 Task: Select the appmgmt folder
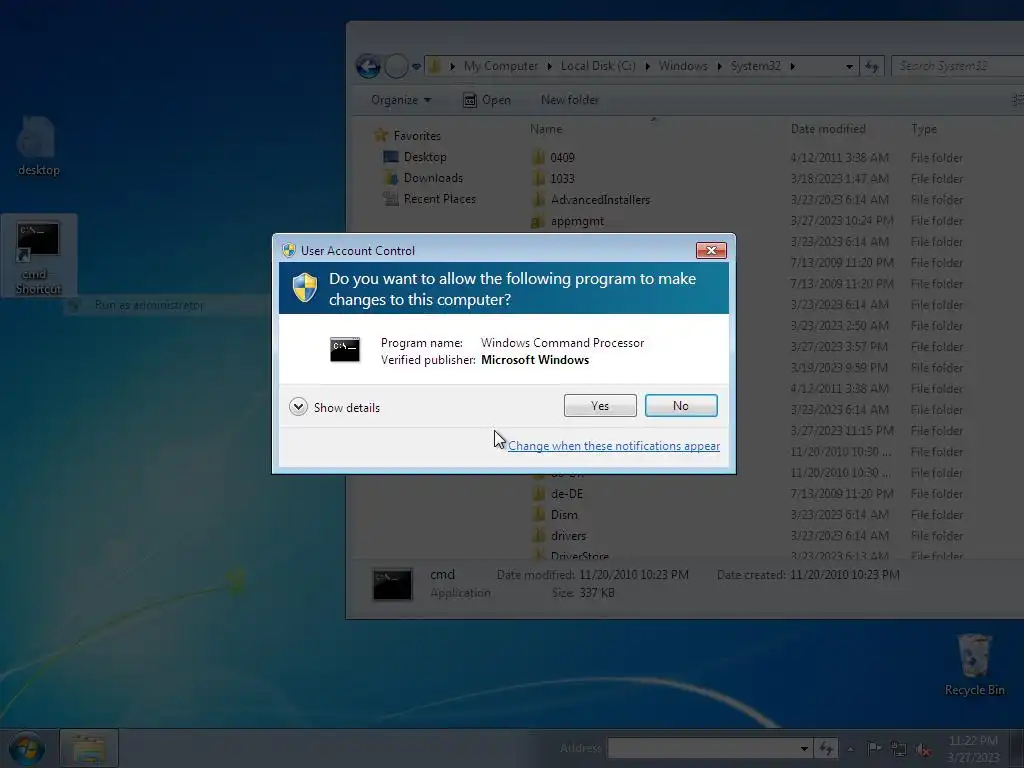click(x=577, y=221)
